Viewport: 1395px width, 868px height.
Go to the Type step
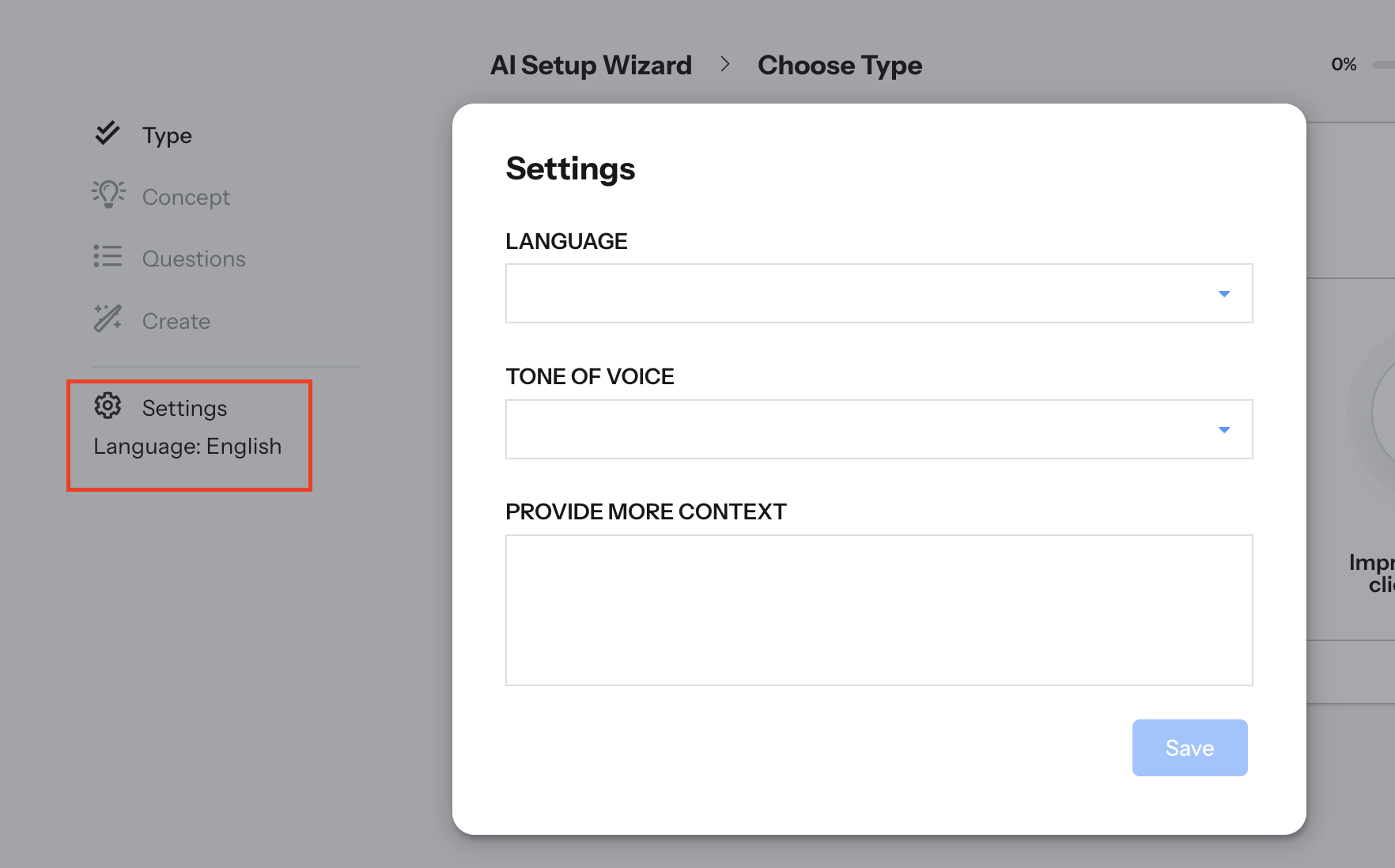point(167,136)
